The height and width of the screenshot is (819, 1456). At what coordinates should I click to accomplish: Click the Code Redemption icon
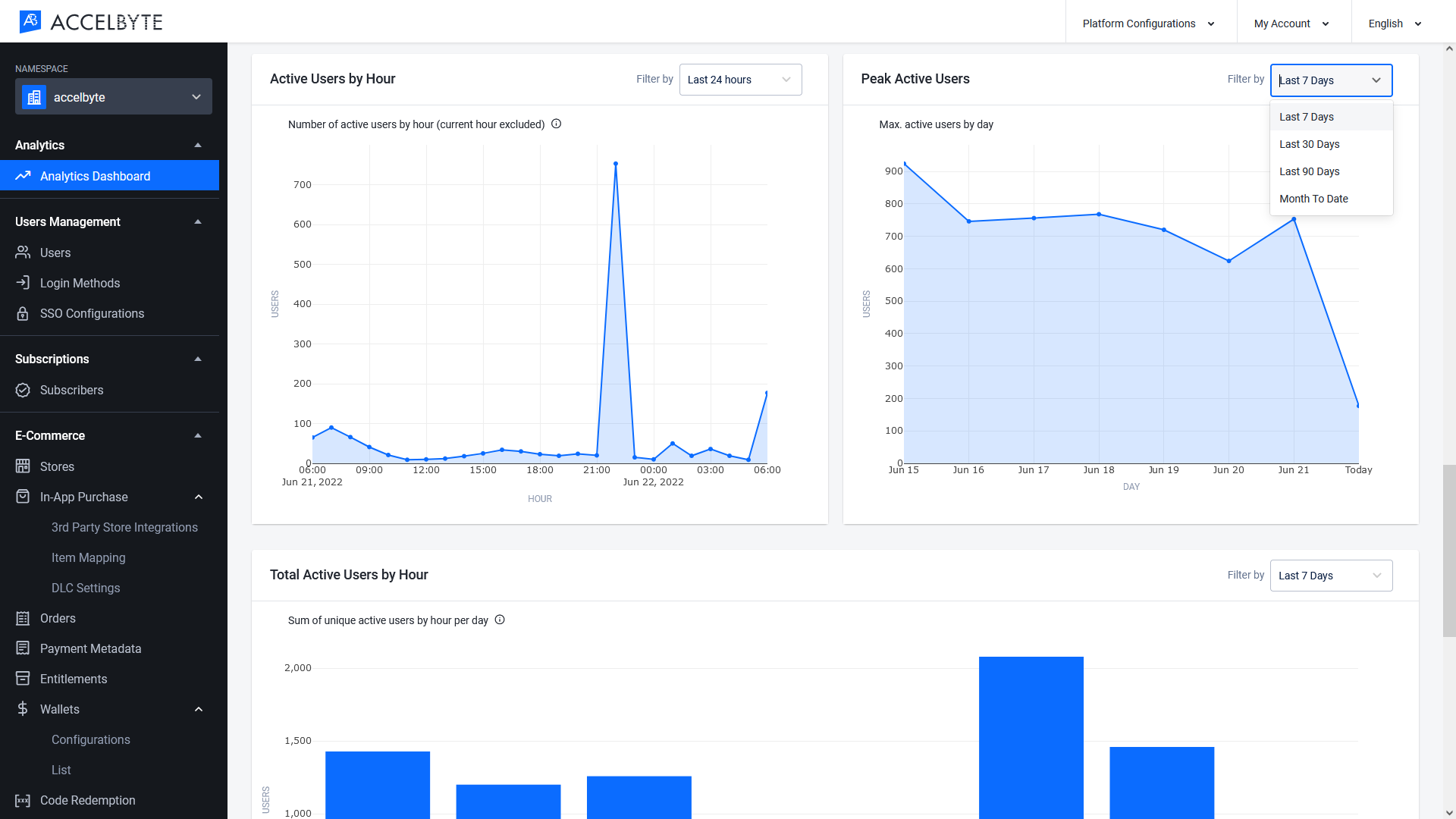22,800
